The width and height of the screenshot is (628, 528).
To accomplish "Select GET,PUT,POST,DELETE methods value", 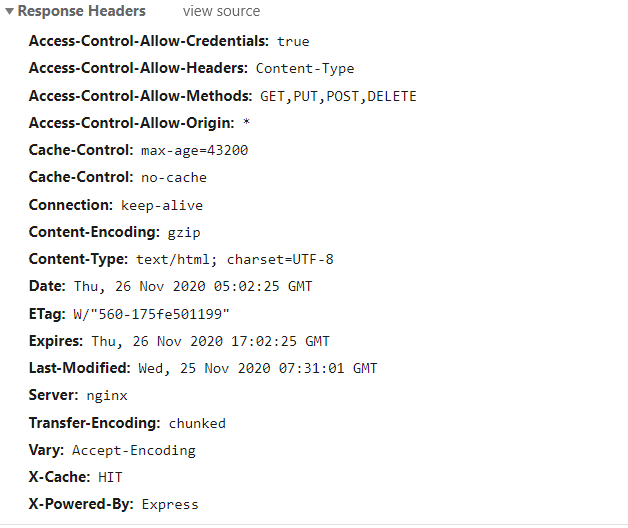I will [x=338, y=96].
